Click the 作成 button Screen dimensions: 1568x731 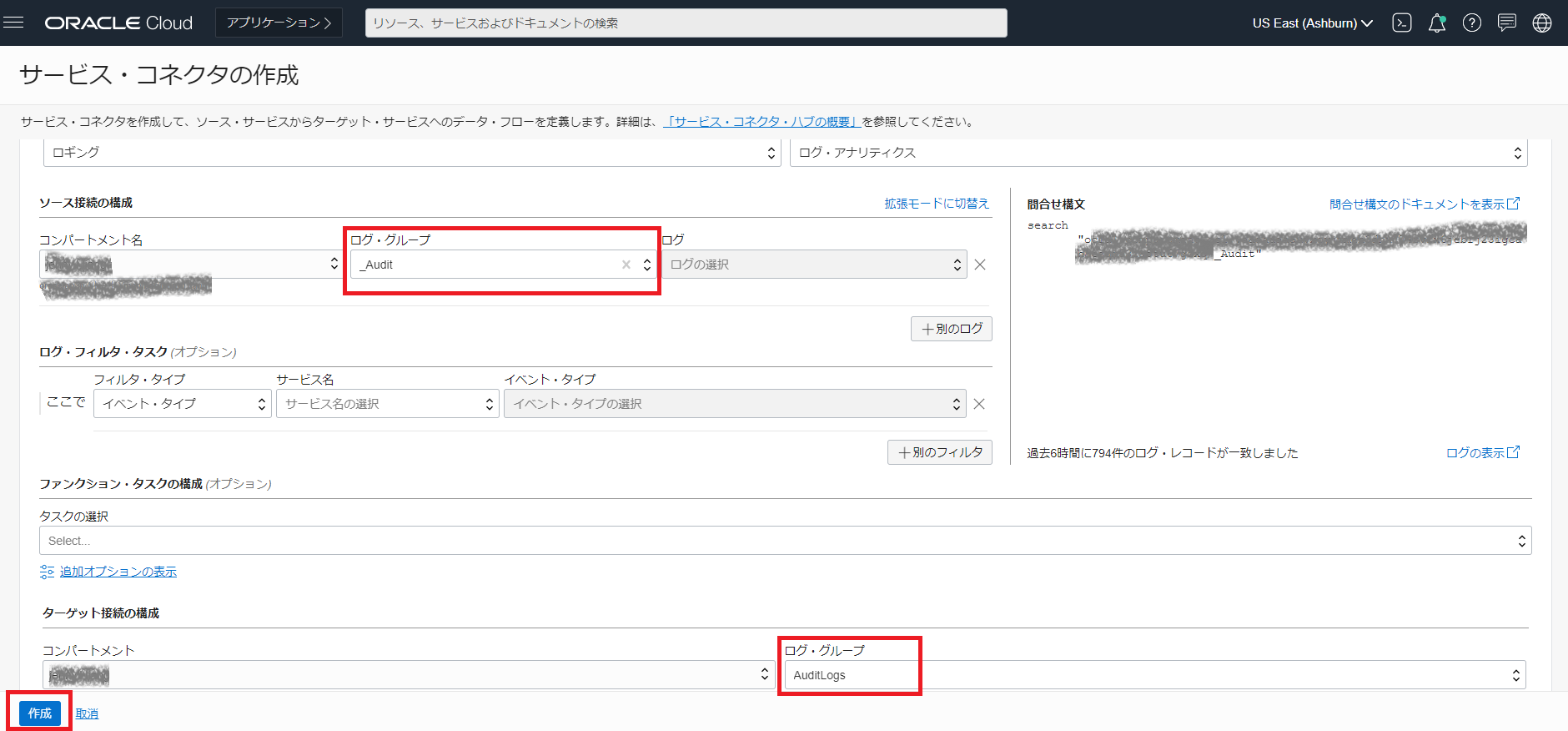tap(39, 713)
